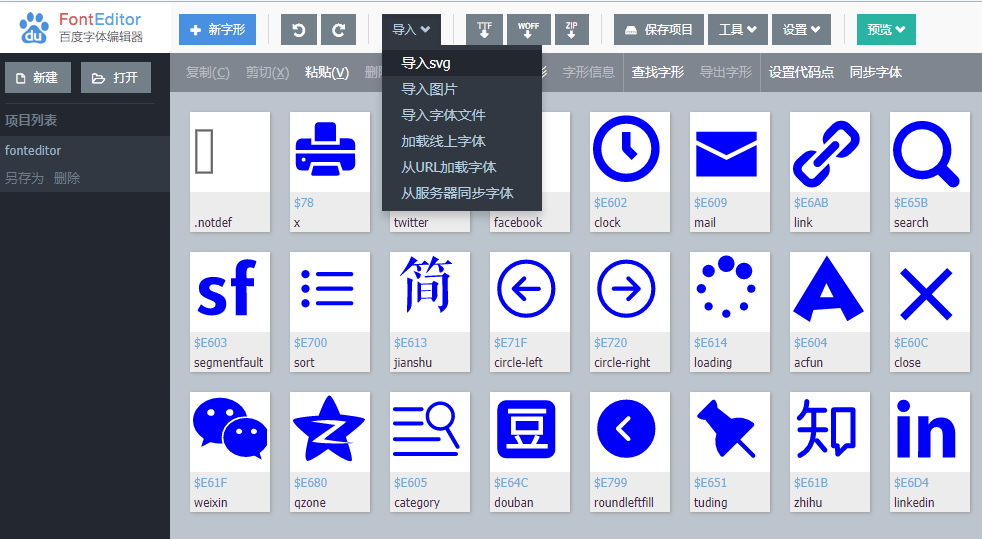Select the weixin chat glyph
The height and width of the screenshot is (539, 982).
pos(230,452)
